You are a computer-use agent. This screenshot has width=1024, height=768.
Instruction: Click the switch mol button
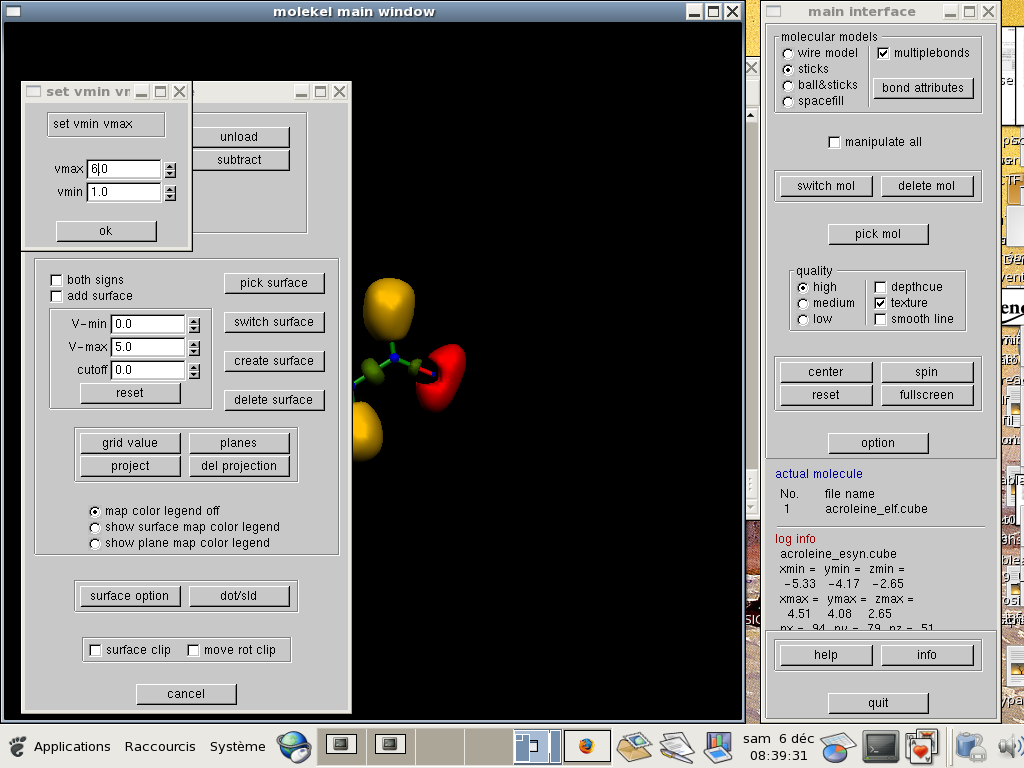tap(825, 186)
